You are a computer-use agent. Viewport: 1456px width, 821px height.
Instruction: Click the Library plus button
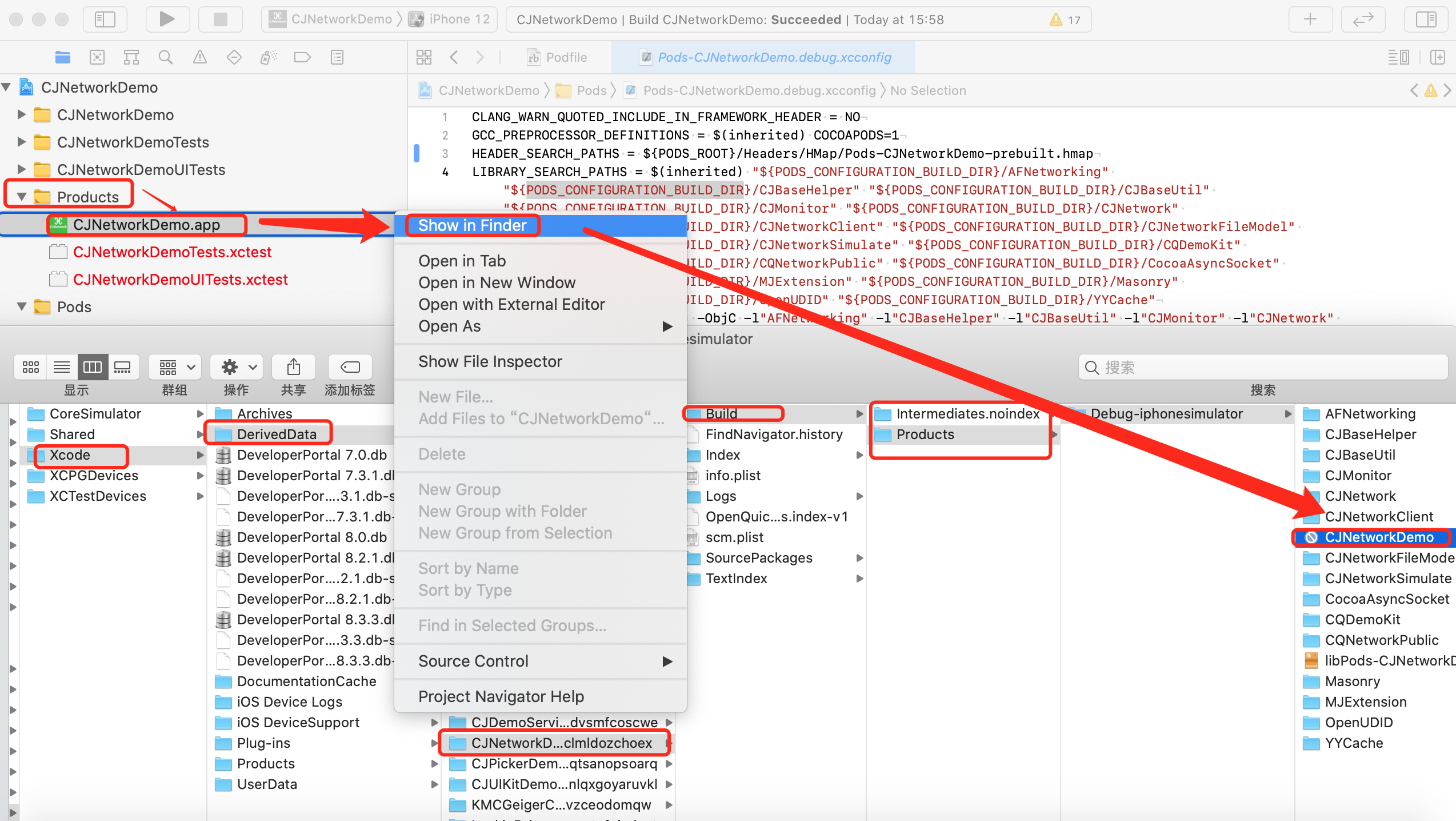point(1310,19)
